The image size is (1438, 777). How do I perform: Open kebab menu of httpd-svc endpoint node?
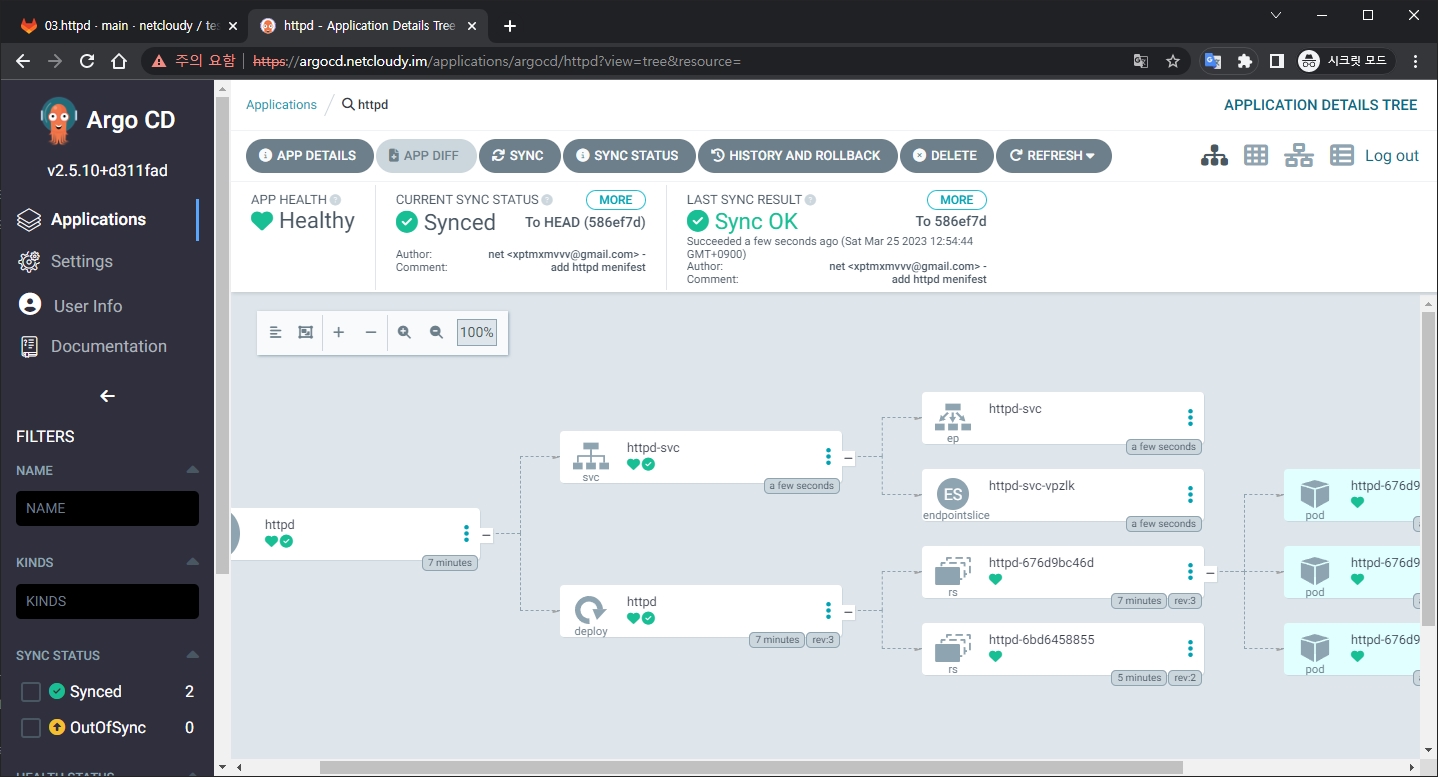(x=1190, y=418)
